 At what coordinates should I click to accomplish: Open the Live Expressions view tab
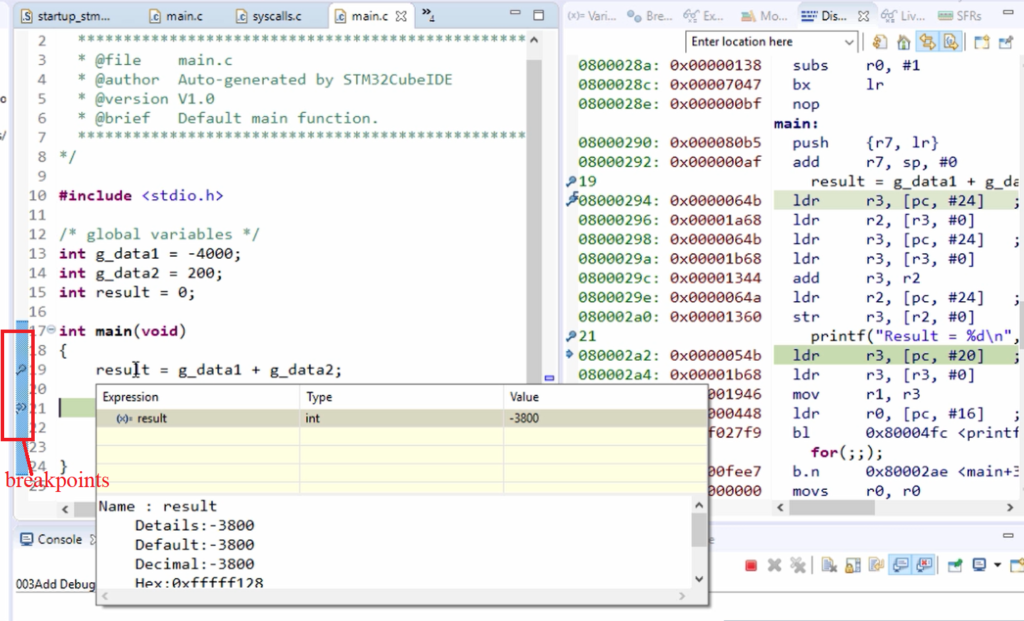[x=903, y=16]
